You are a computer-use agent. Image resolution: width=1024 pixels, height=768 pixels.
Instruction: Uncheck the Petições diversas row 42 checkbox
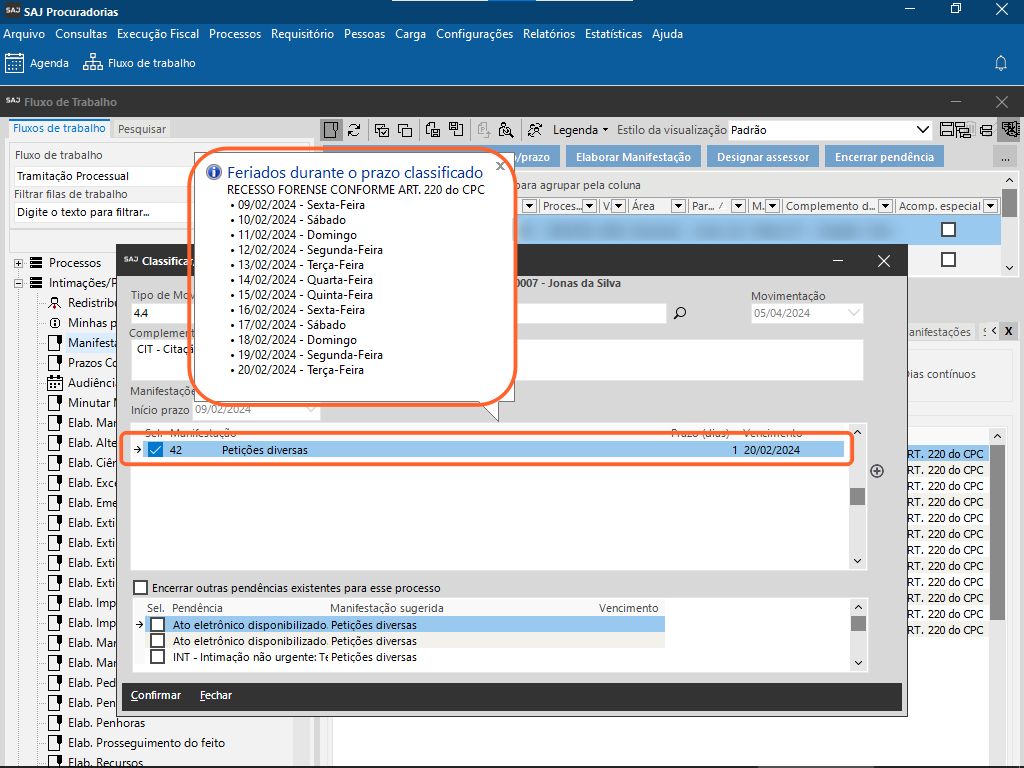pos(155,450)
